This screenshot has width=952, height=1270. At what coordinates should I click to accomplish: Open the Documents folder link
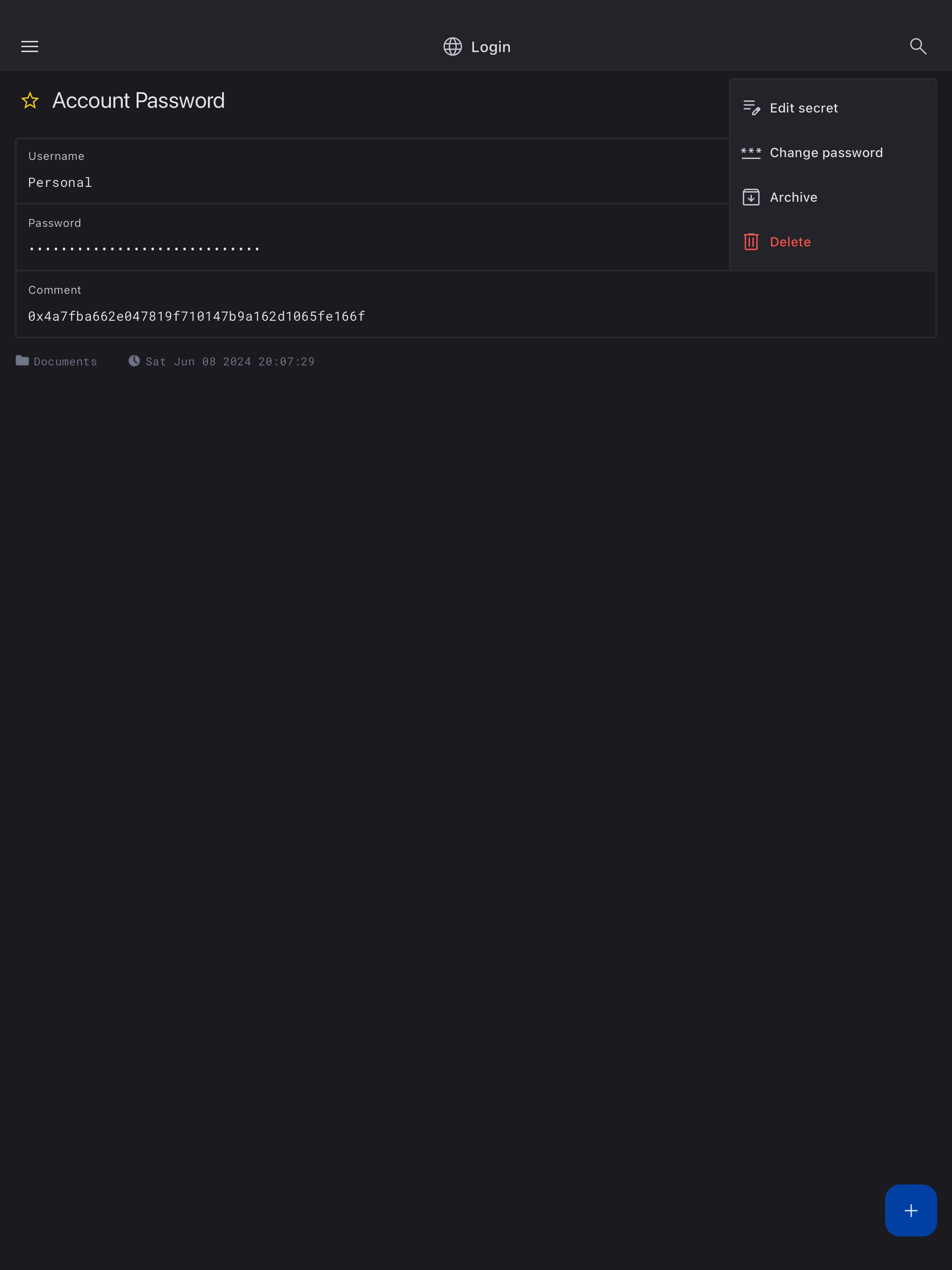point(65,362)
